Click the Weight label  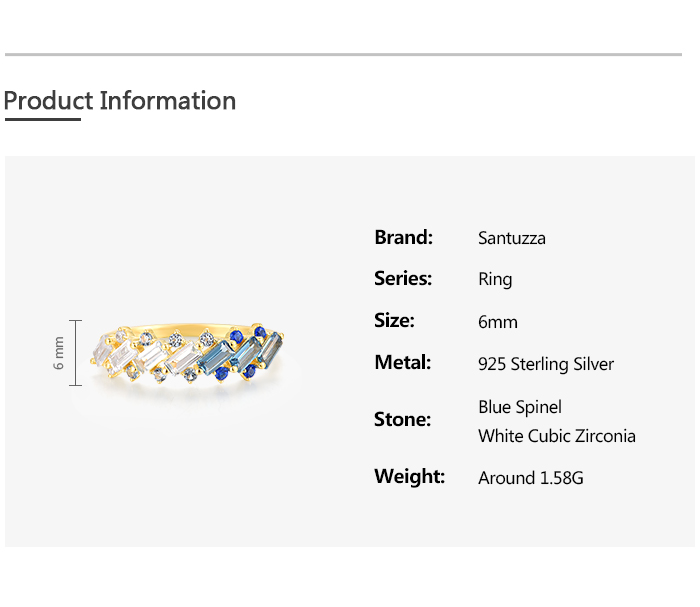[409, 477]
